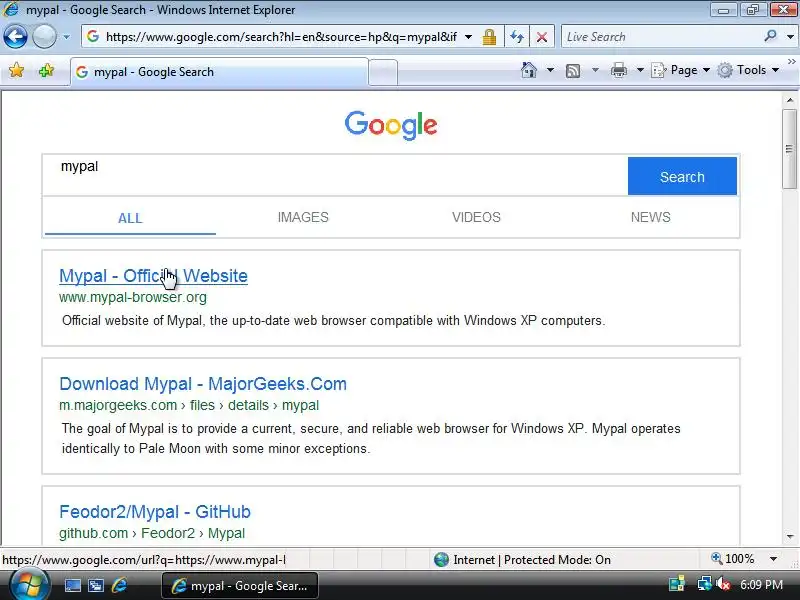
Task: Click the Google favicon in address bar
Action: (x=93, y=36)
